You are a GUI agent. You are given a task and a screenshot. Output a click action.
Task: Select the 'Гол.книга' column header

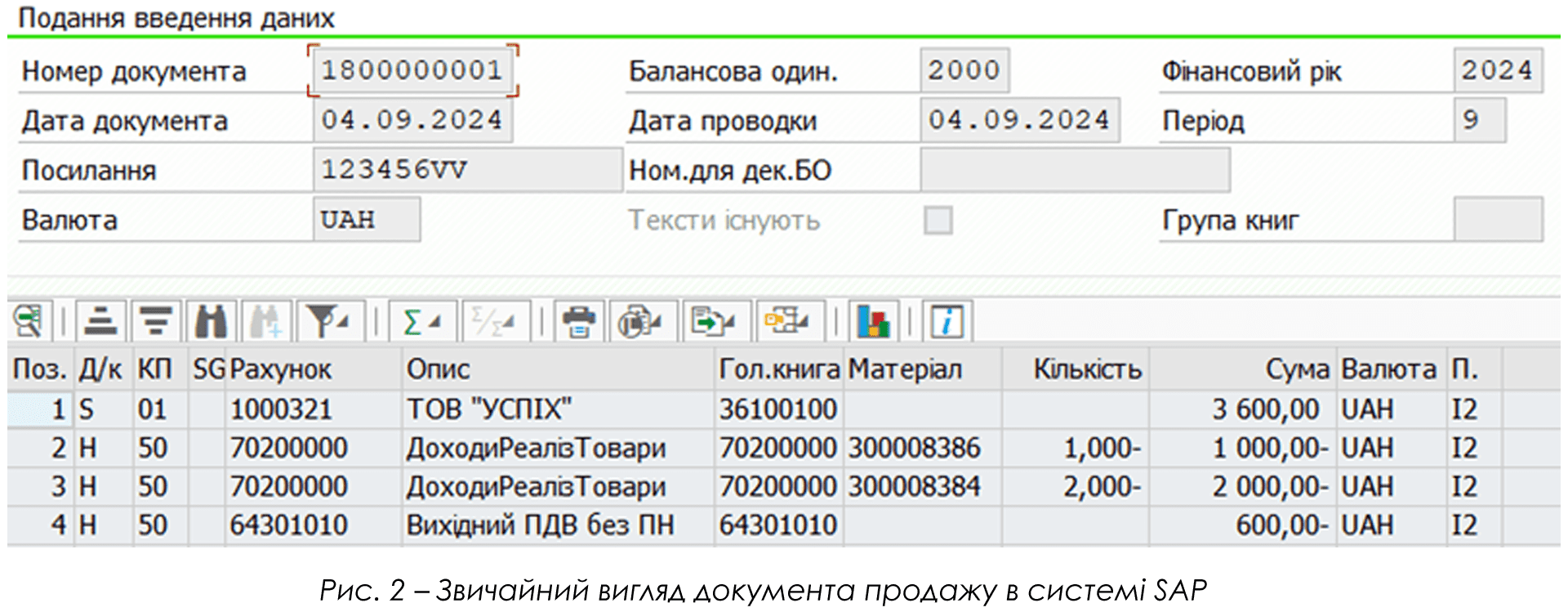pos(779,369)
